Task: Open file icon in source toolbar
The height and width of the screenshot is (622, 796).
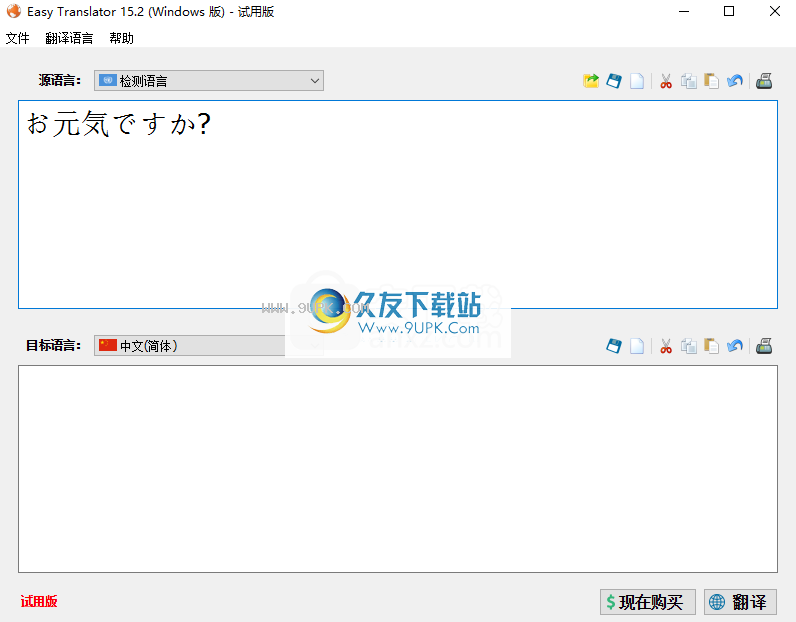Action: coord(591,81)
